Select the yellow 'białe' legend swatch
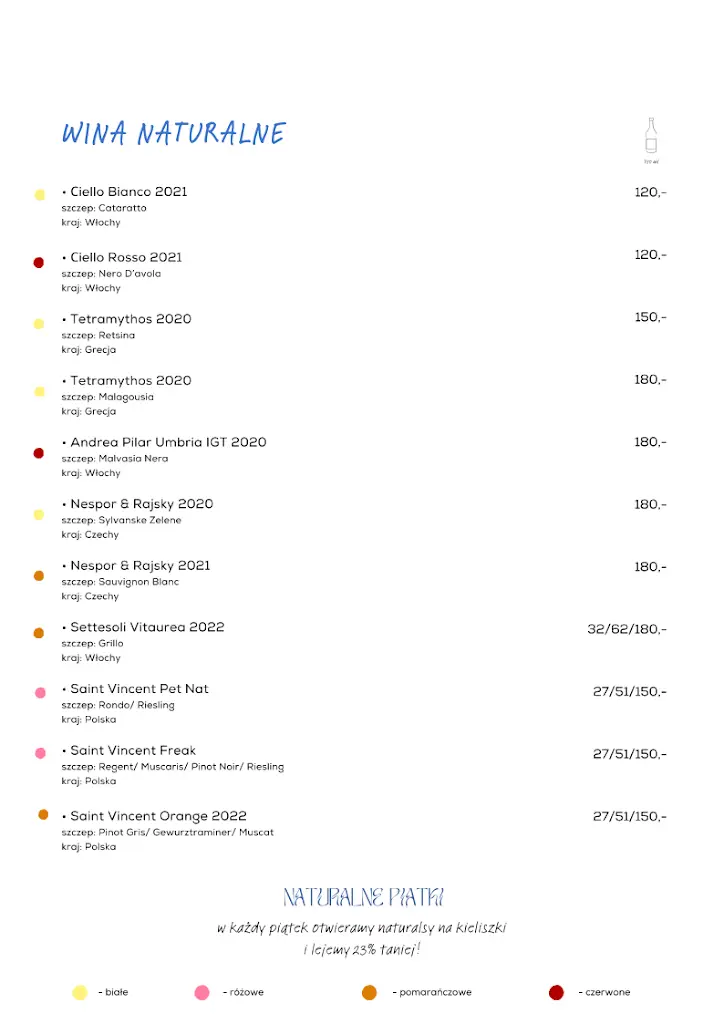Viewport: 724px width, 1024px height. (80, 993)
